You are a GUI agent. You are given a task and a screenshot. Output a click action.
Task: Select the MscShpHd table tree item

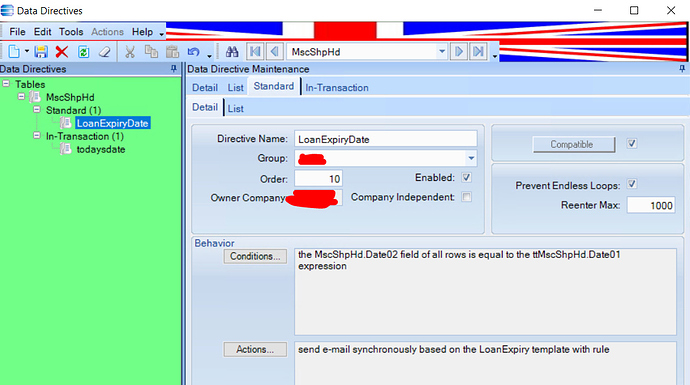click(x=70, y=97)
